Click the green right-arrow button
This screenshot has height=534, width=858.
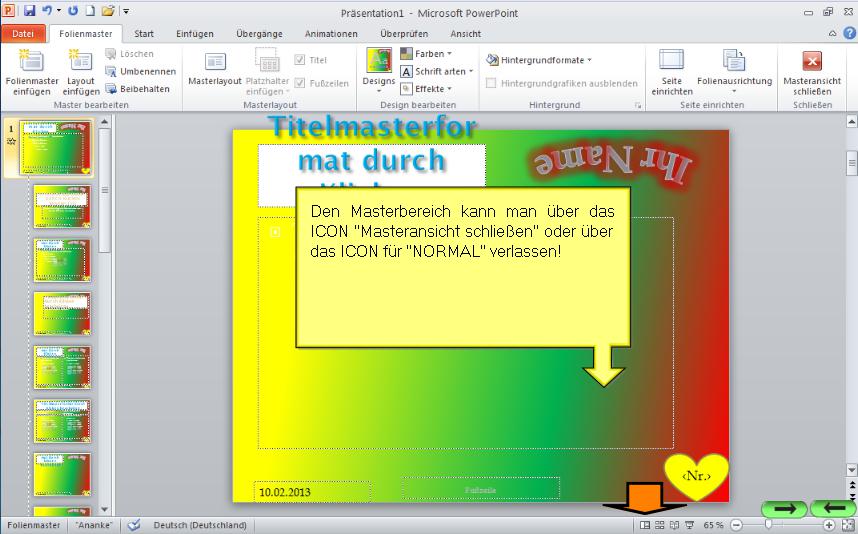783,508
